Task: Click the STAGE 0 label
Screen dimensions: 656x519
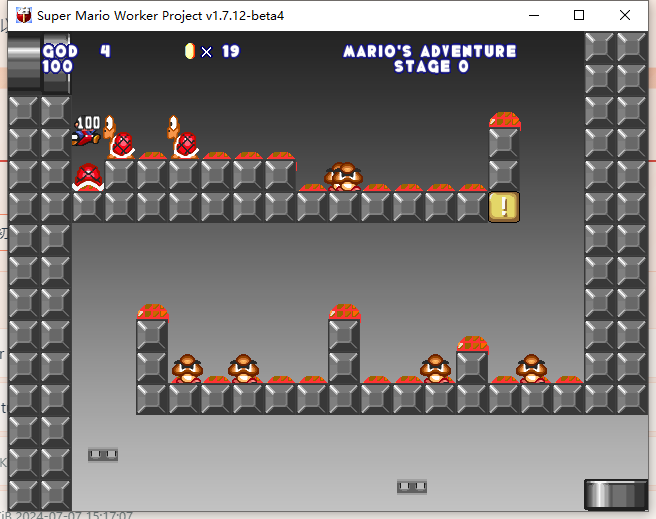Action: (x=430, y=67)
